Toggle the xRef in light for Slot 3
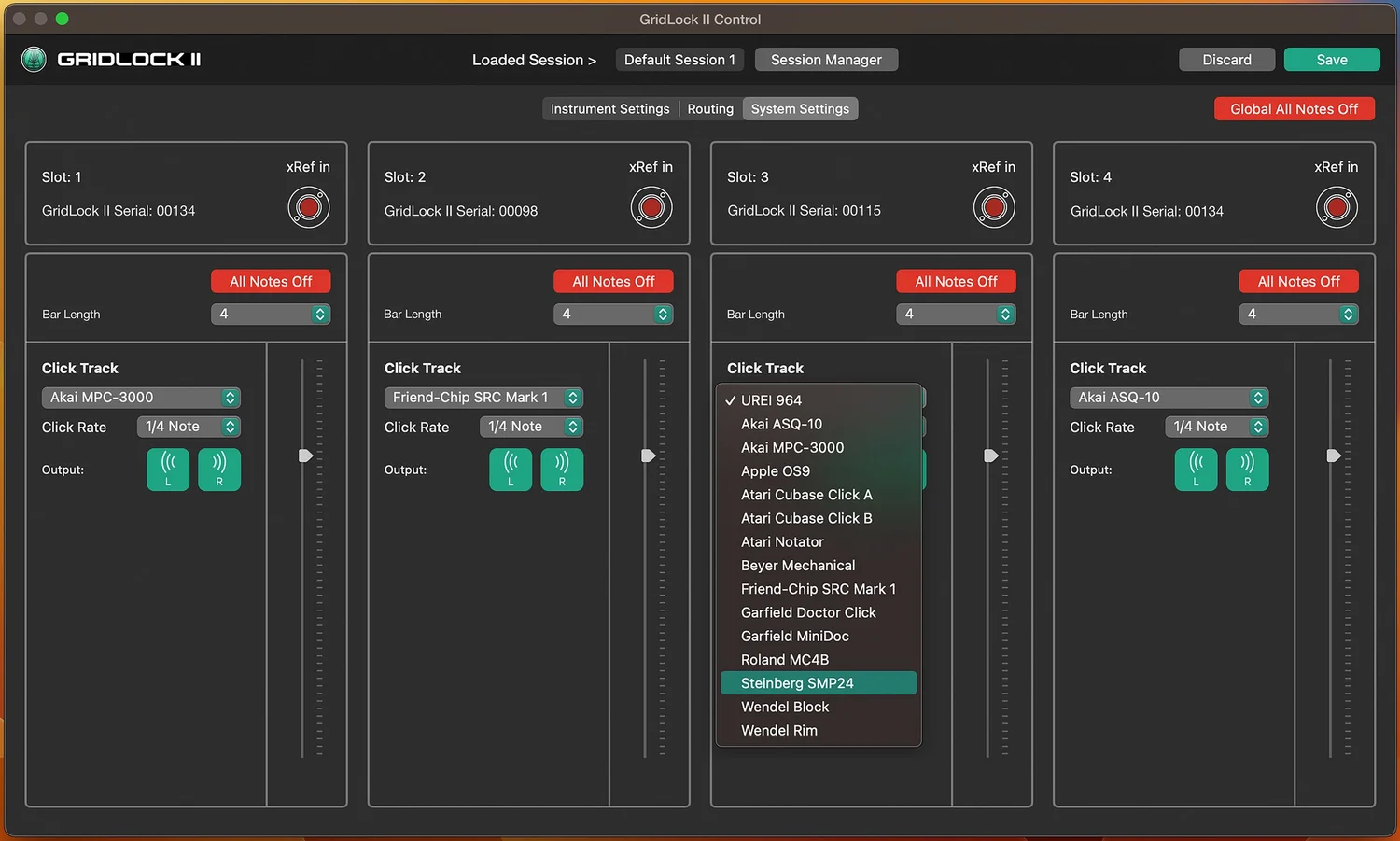 coord(994,207)
